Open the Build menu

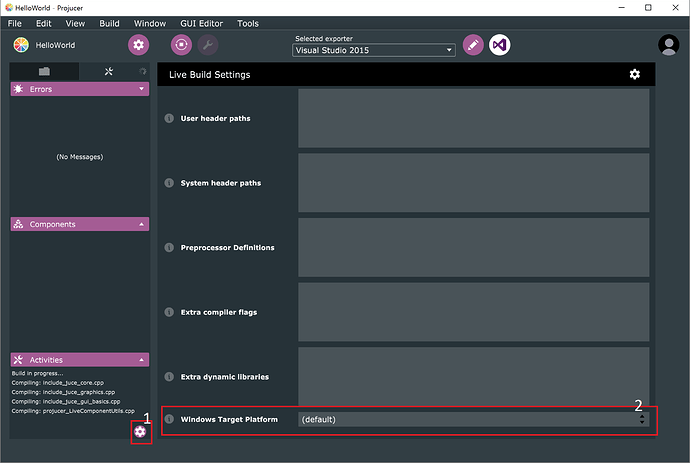(109, 23)
